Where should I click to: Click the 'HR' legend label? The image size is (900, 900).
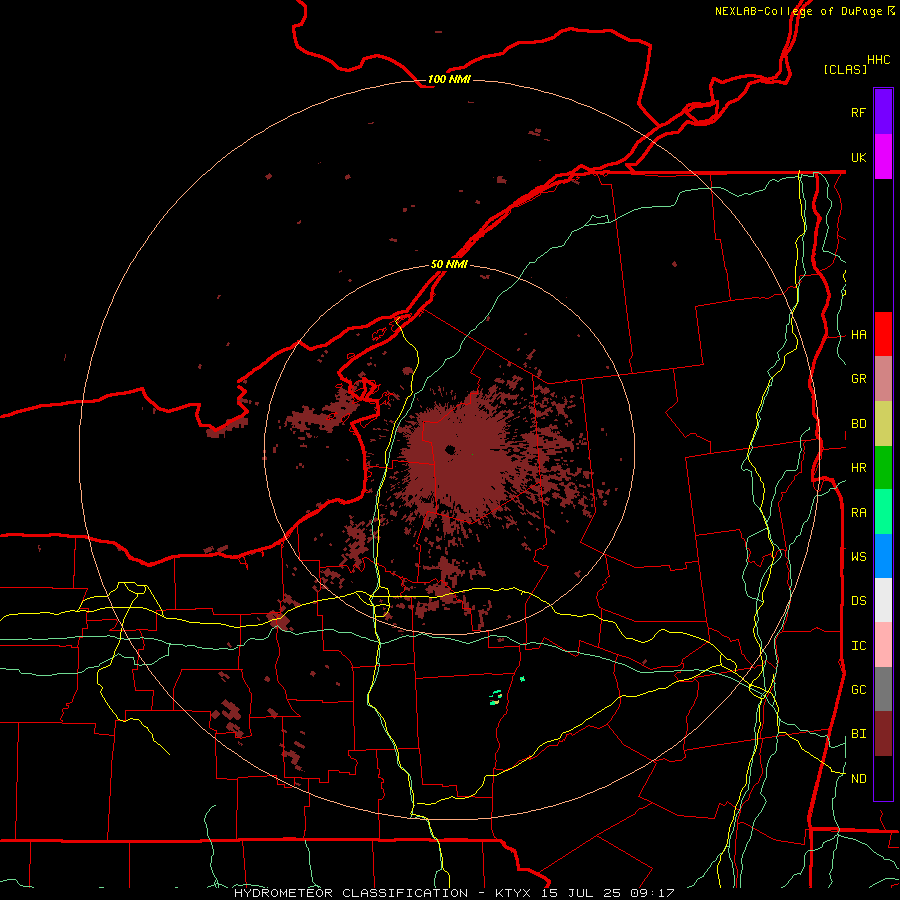tap(858, 468)
